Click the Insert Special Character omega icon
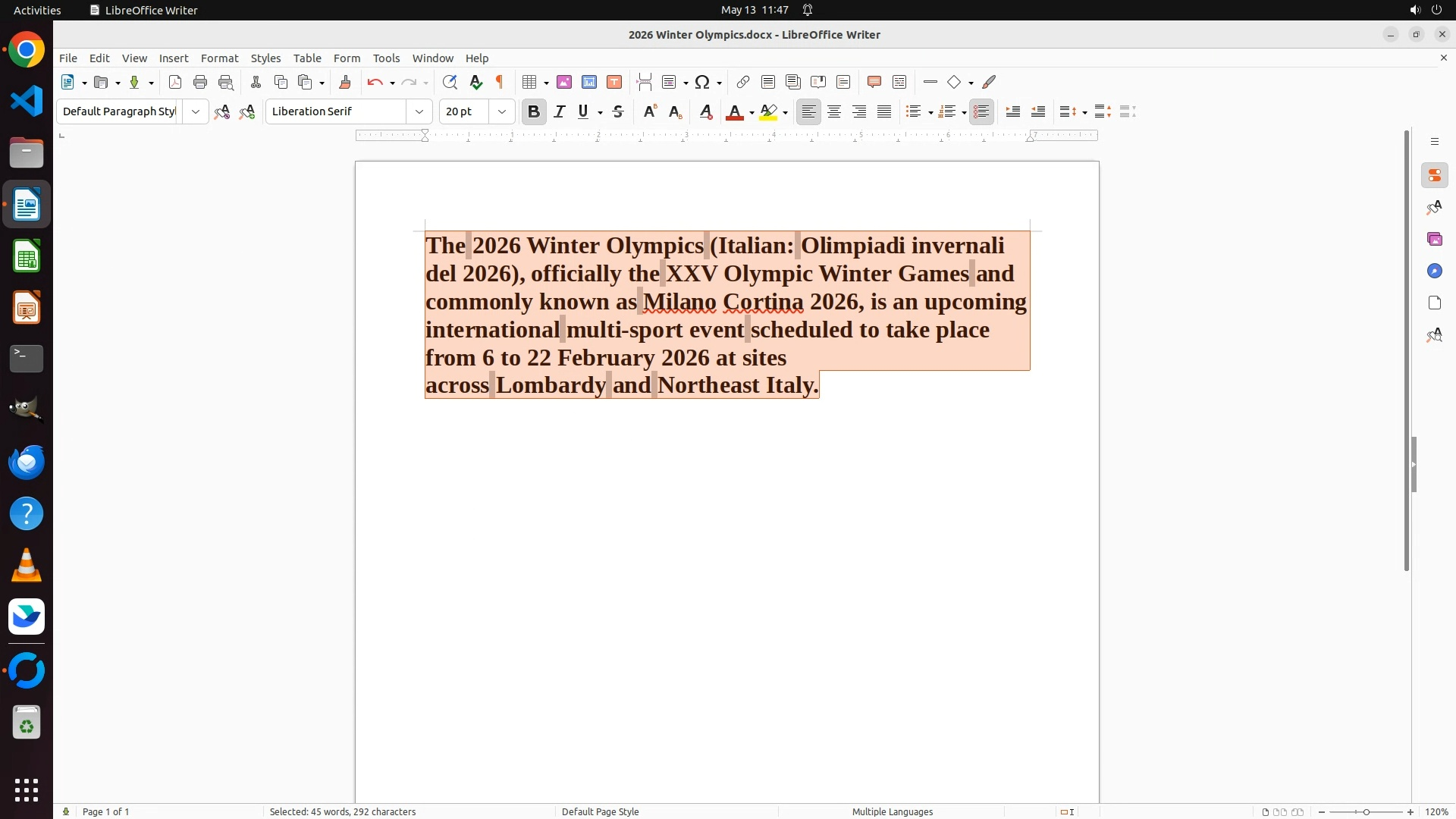The width and height of the screenshot is (1456, 819). coord(702,82)
